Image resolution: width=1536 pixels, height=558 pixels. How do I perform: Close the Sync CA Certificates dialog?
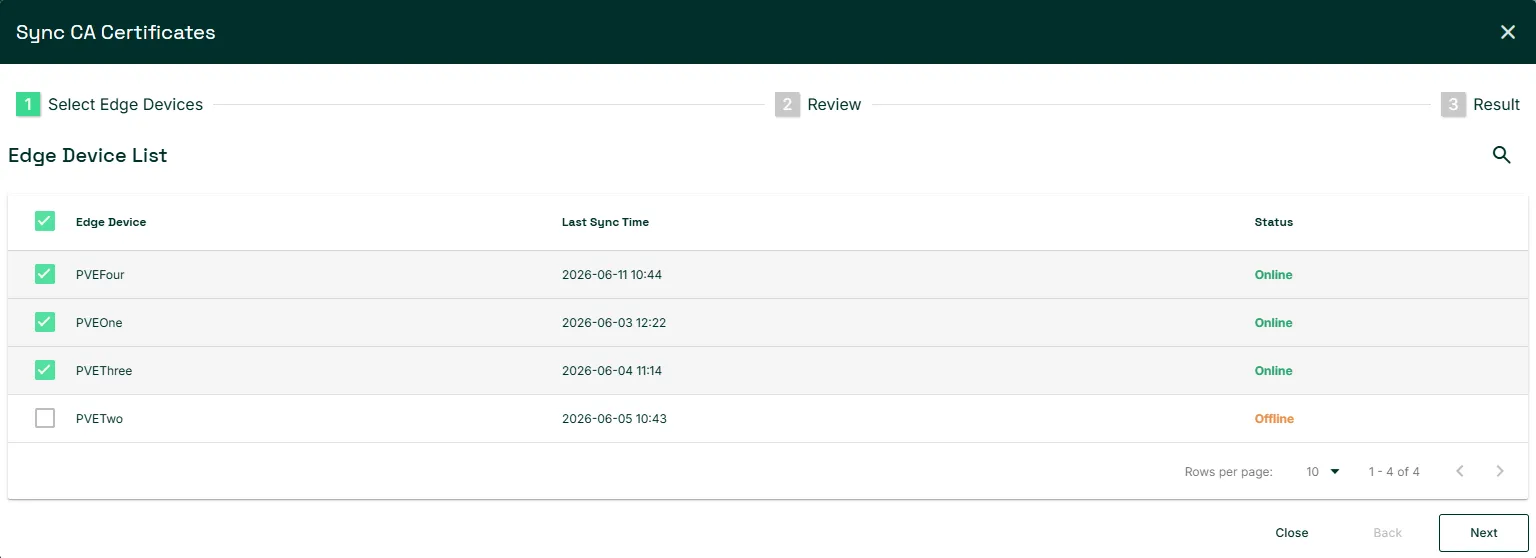pyautogui.click(x=1508, y=32)
